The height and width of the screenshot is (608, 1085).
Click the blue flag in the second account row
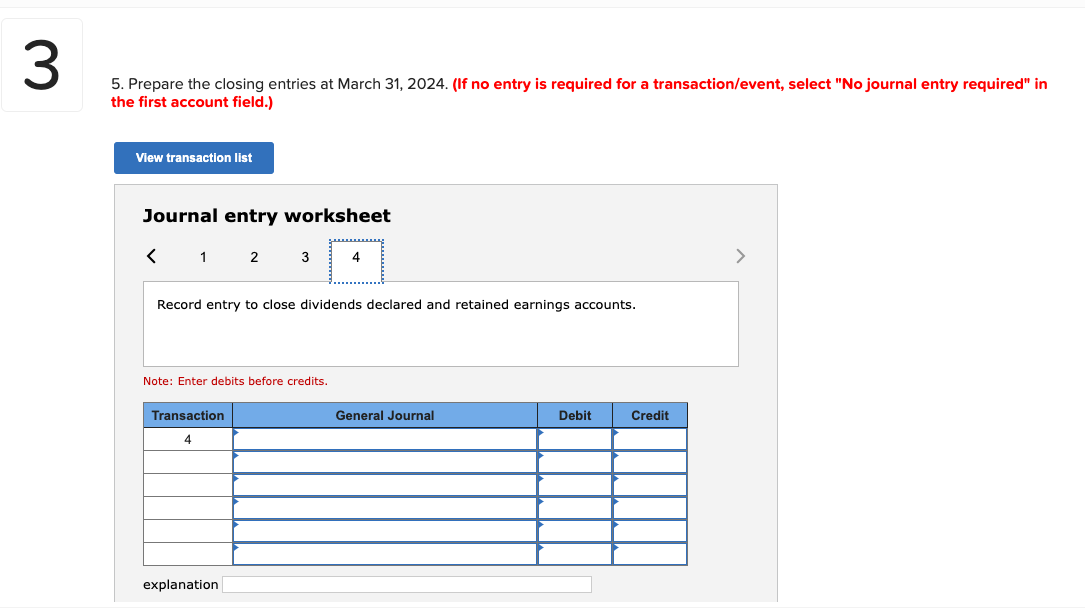point(238,455)
